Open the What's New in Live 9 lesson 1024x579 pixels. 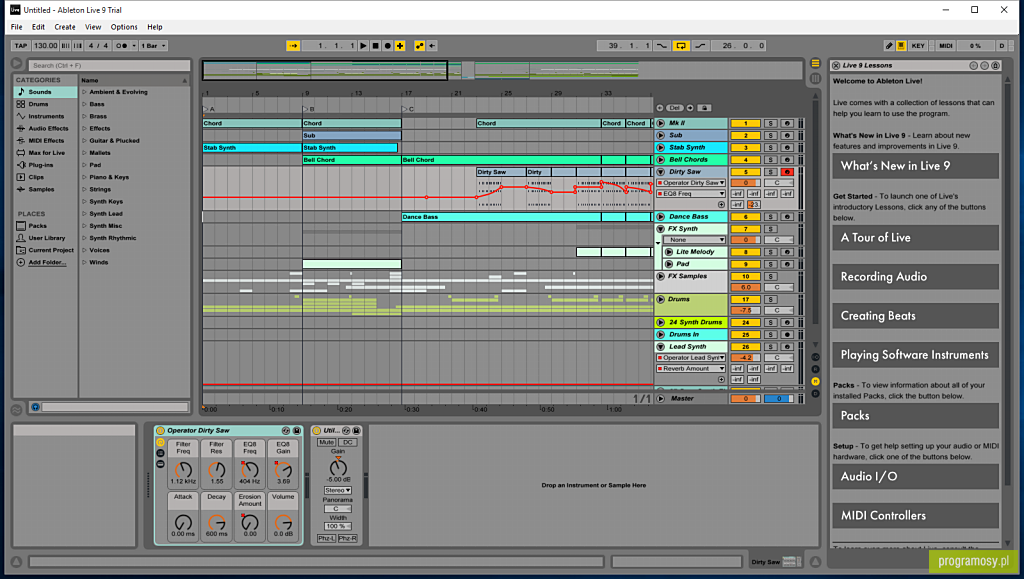tap(915, 166)
